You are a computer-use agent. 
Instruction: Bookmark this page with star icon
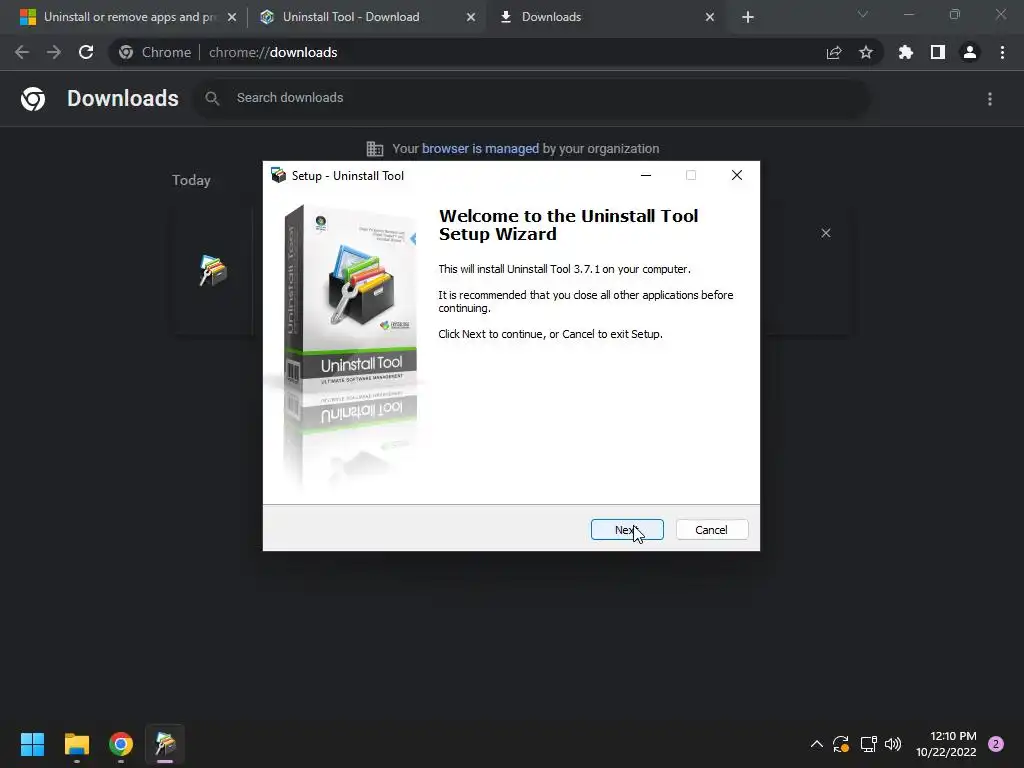[866, 52]
